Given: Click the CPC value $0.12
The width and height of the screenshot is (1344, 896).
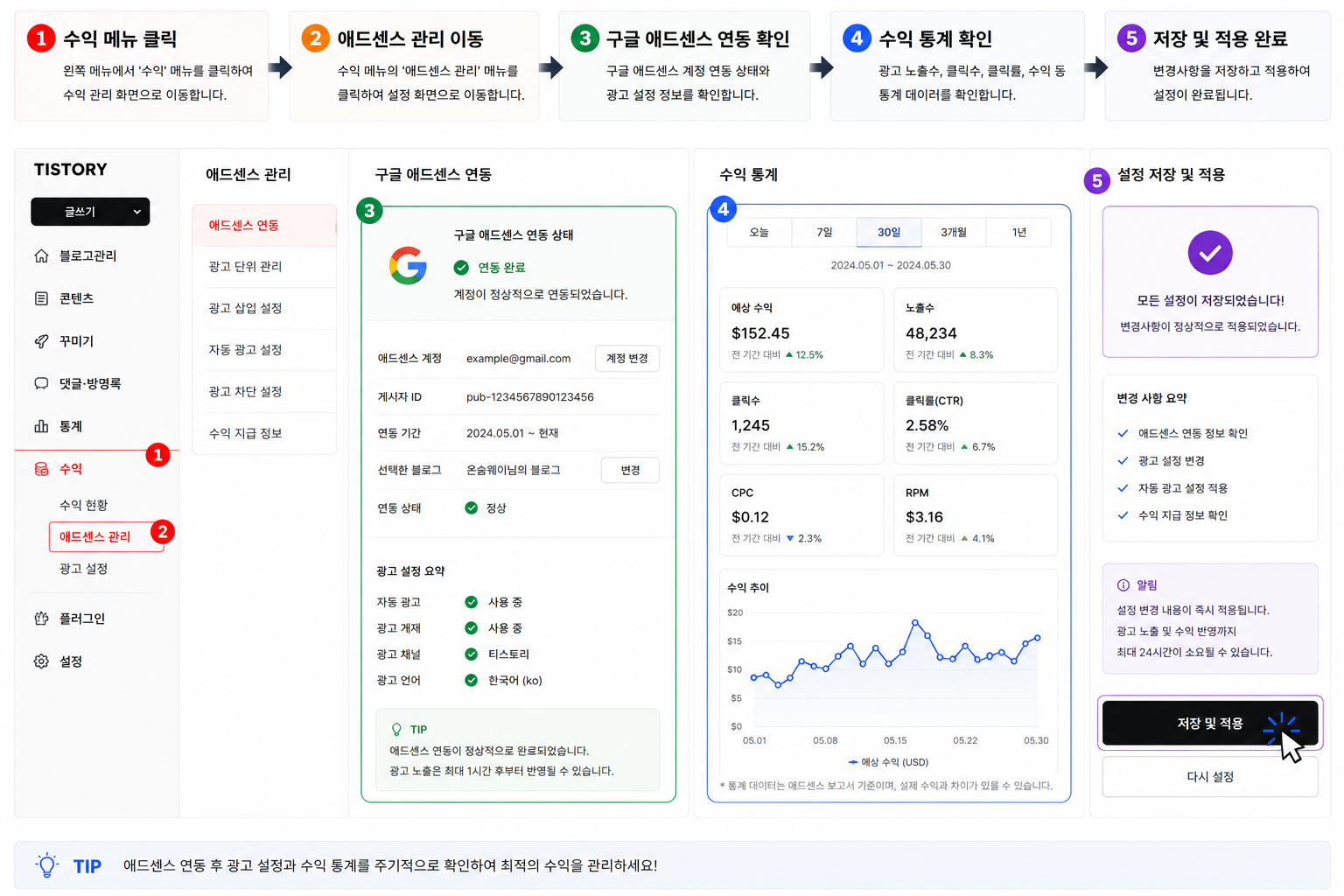Looking at the screenshot, I should click(750, 517).
